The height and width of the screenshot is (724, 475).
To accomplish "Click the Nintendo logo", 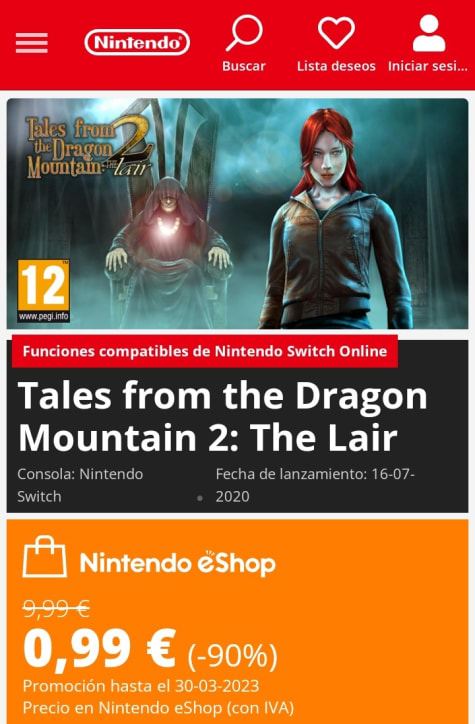I will (137, 42).
